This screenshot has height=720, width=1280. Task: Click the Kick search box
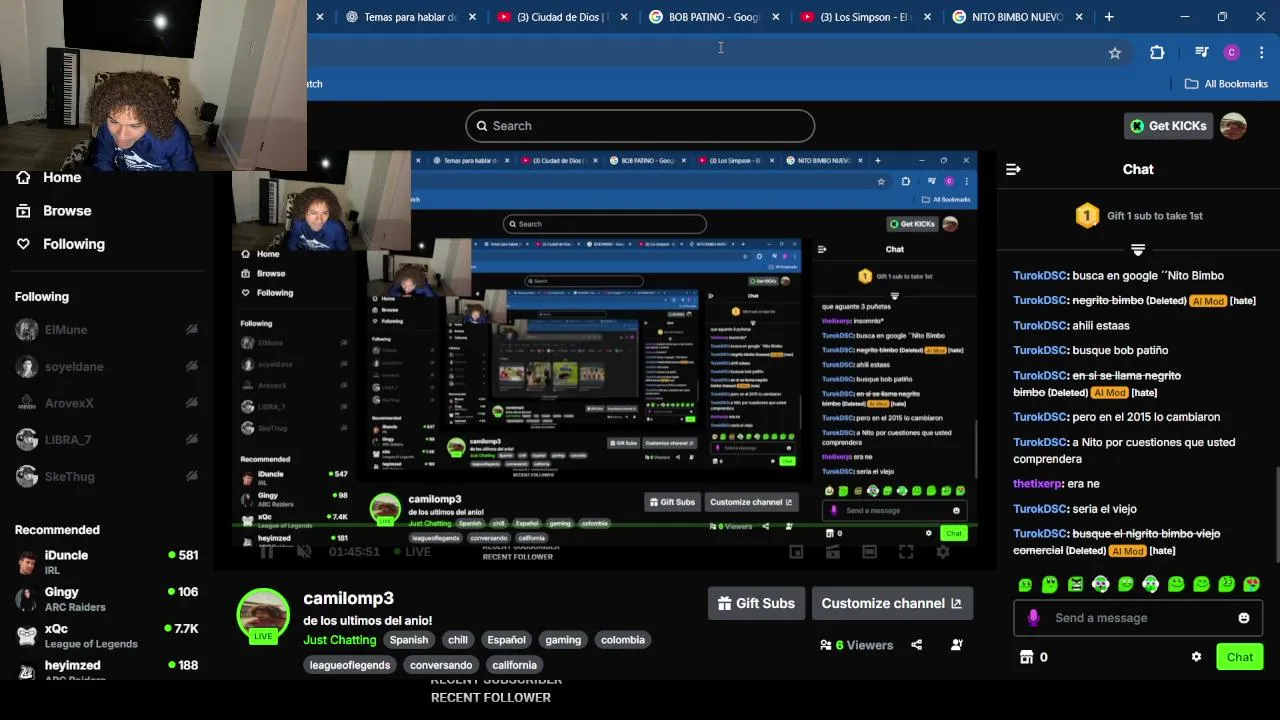(x=640, y=126)
